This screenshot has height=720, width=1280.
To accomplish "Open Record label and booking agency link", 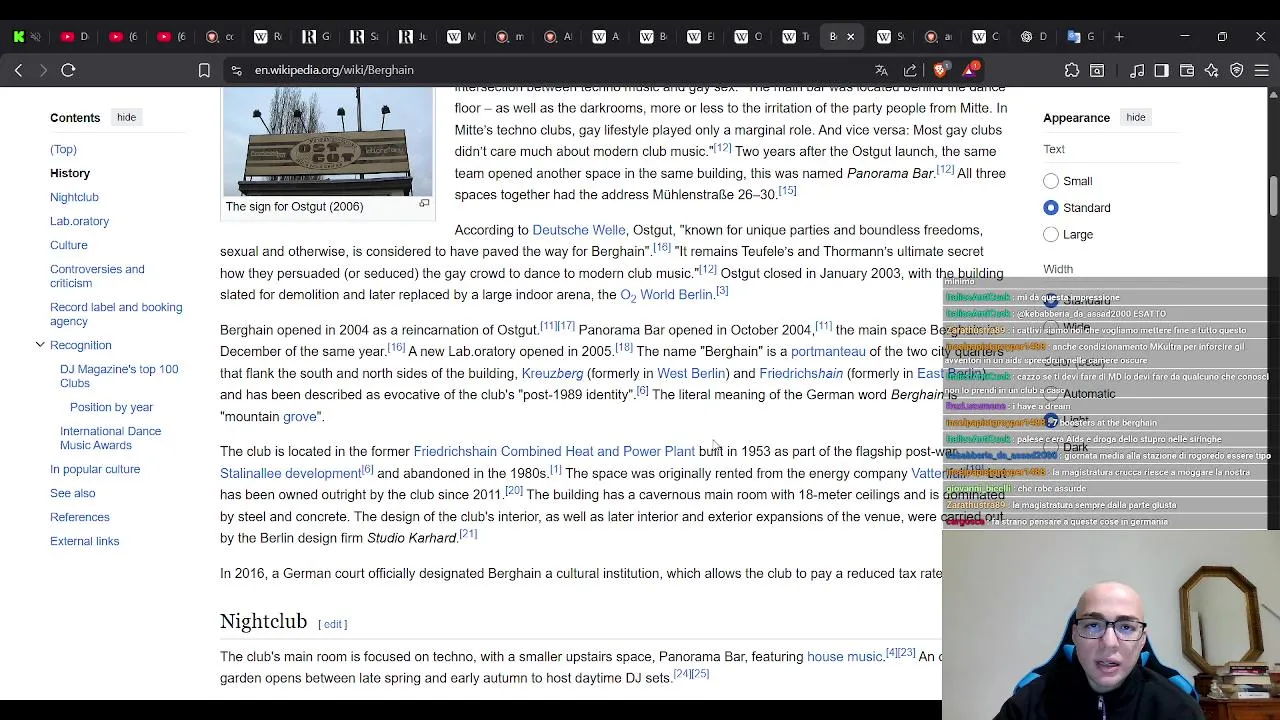I will (116, 314).
